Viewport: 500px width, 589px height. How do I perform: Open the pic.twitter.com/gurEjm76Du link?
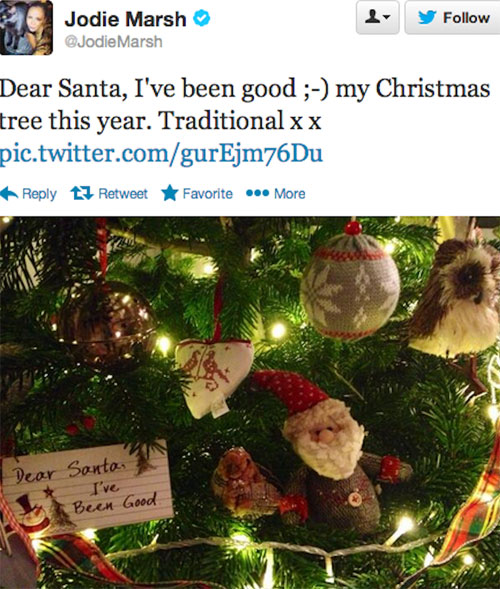tap(161, 154)
